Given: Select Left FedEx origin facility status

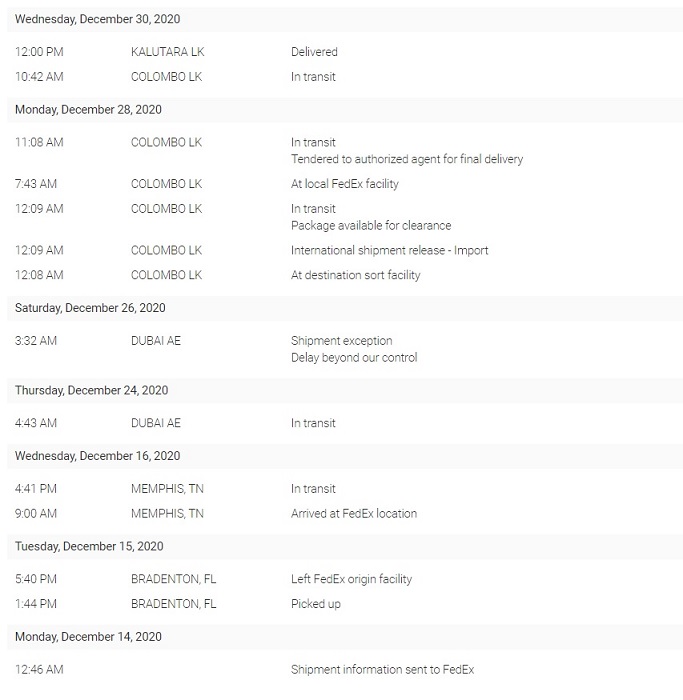Looking at the screenshot, I should [x=351, y=579].
